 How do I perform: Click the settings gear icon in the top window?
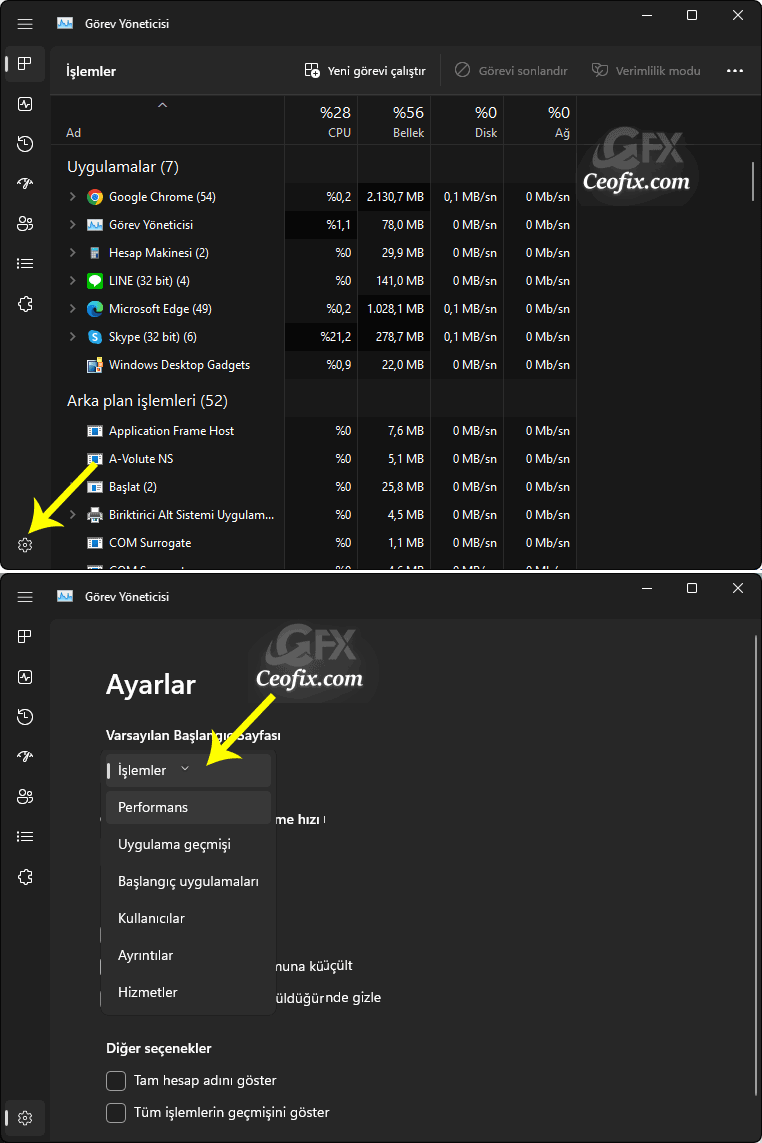pos(25,545)
